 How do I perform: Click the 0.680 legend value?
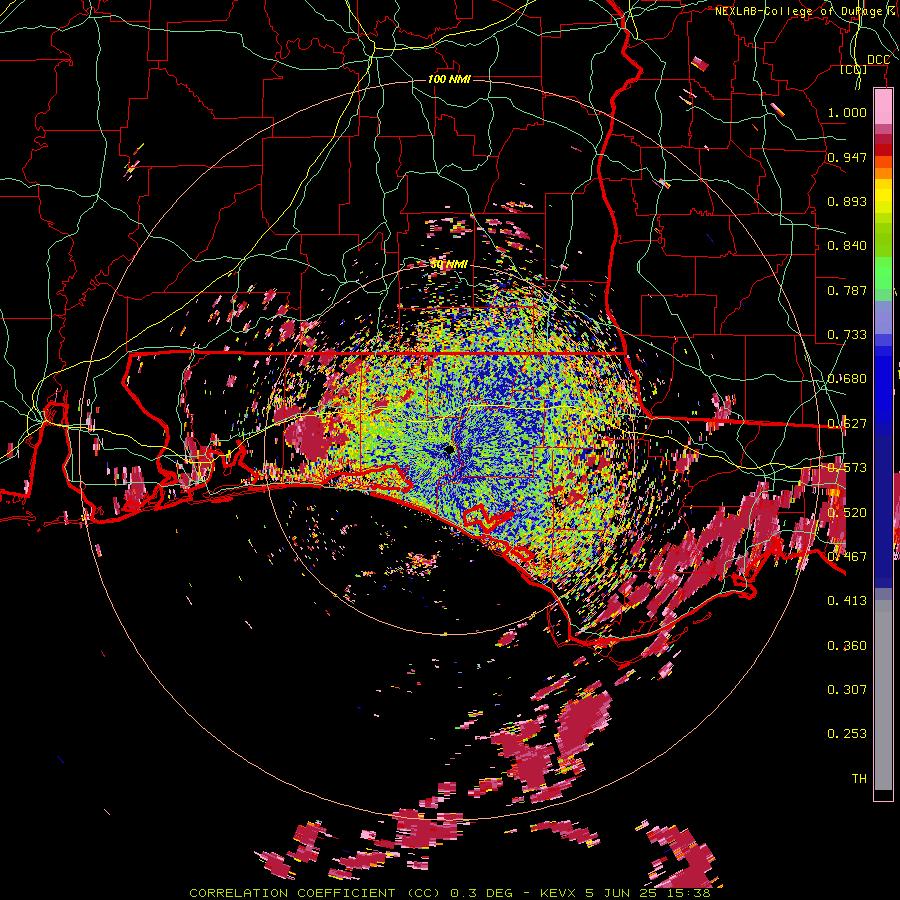click(x=847, y=379)
